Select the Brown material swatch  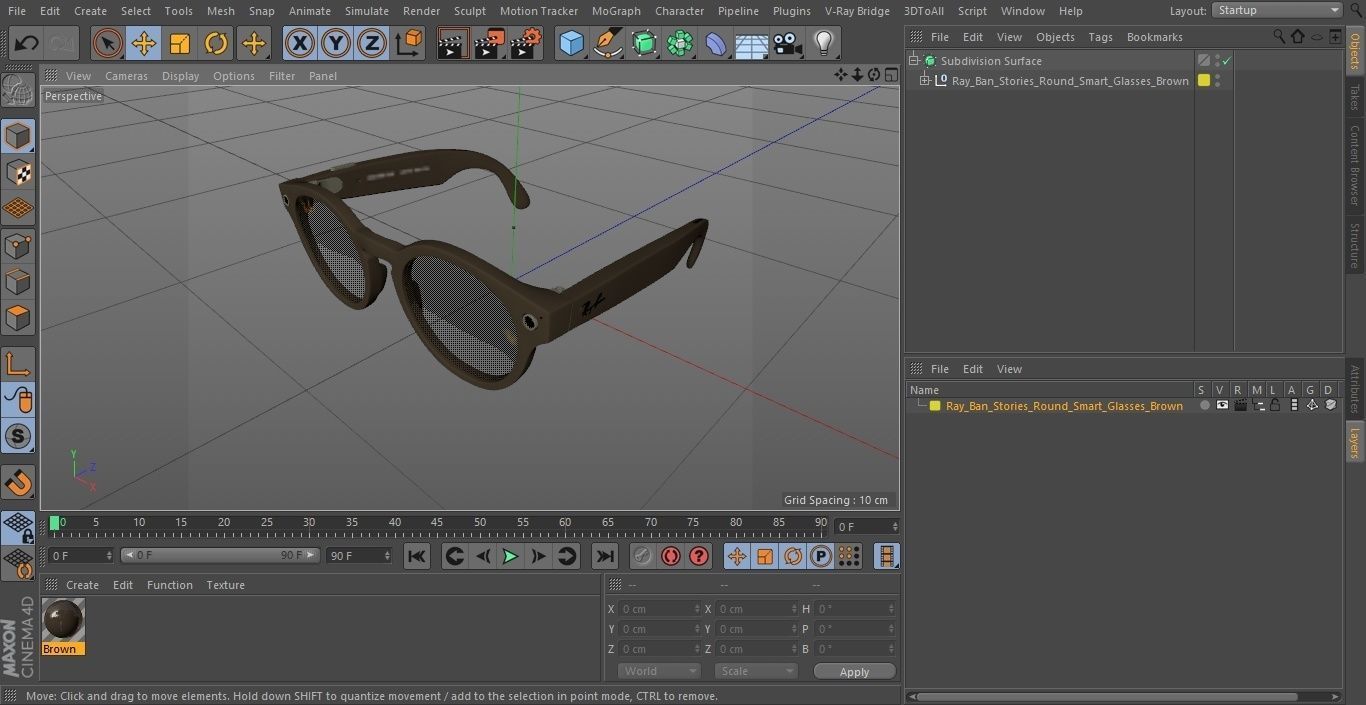63,621
